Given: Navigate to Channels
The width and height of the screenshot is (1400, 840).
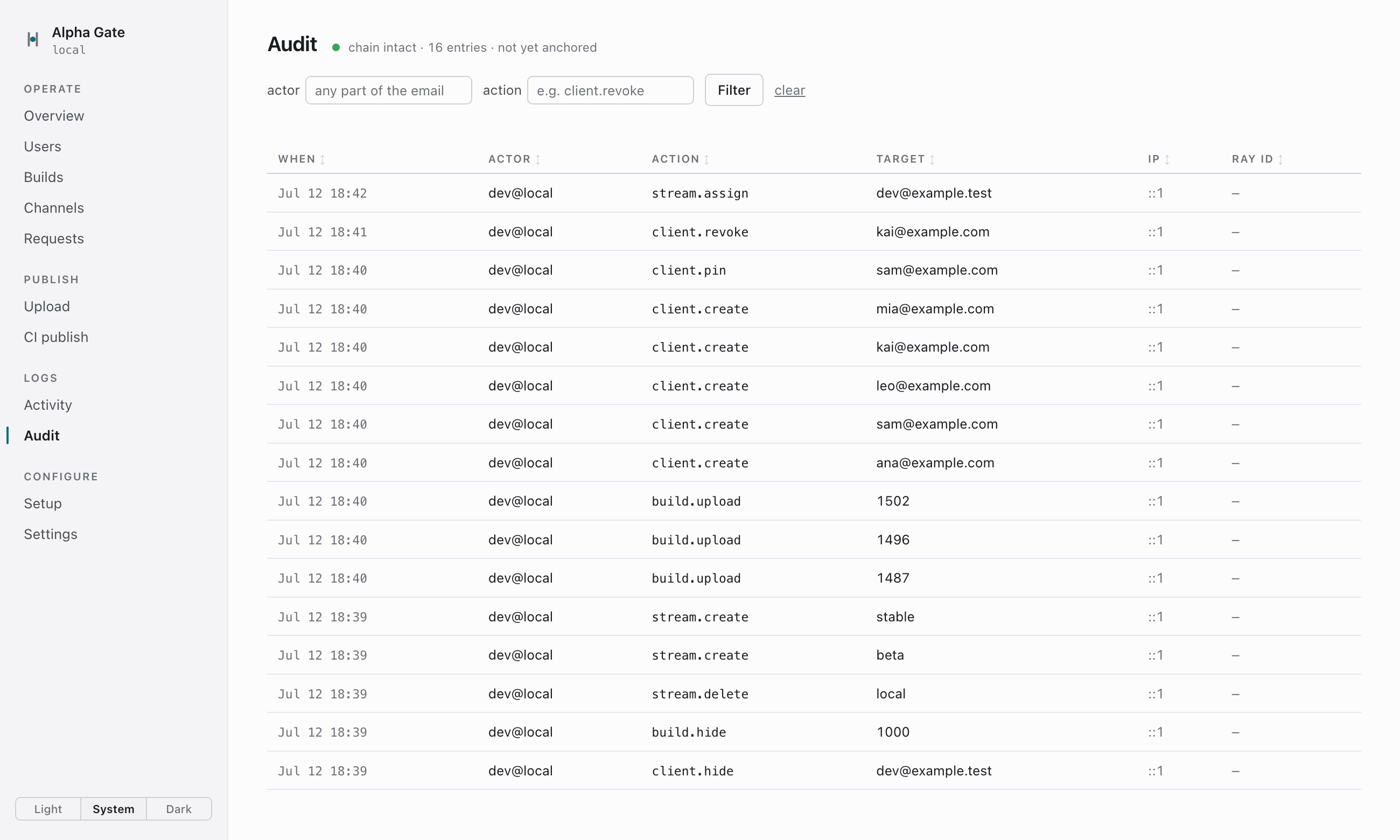Looking at the screenshot, I should tap(54, 208).
